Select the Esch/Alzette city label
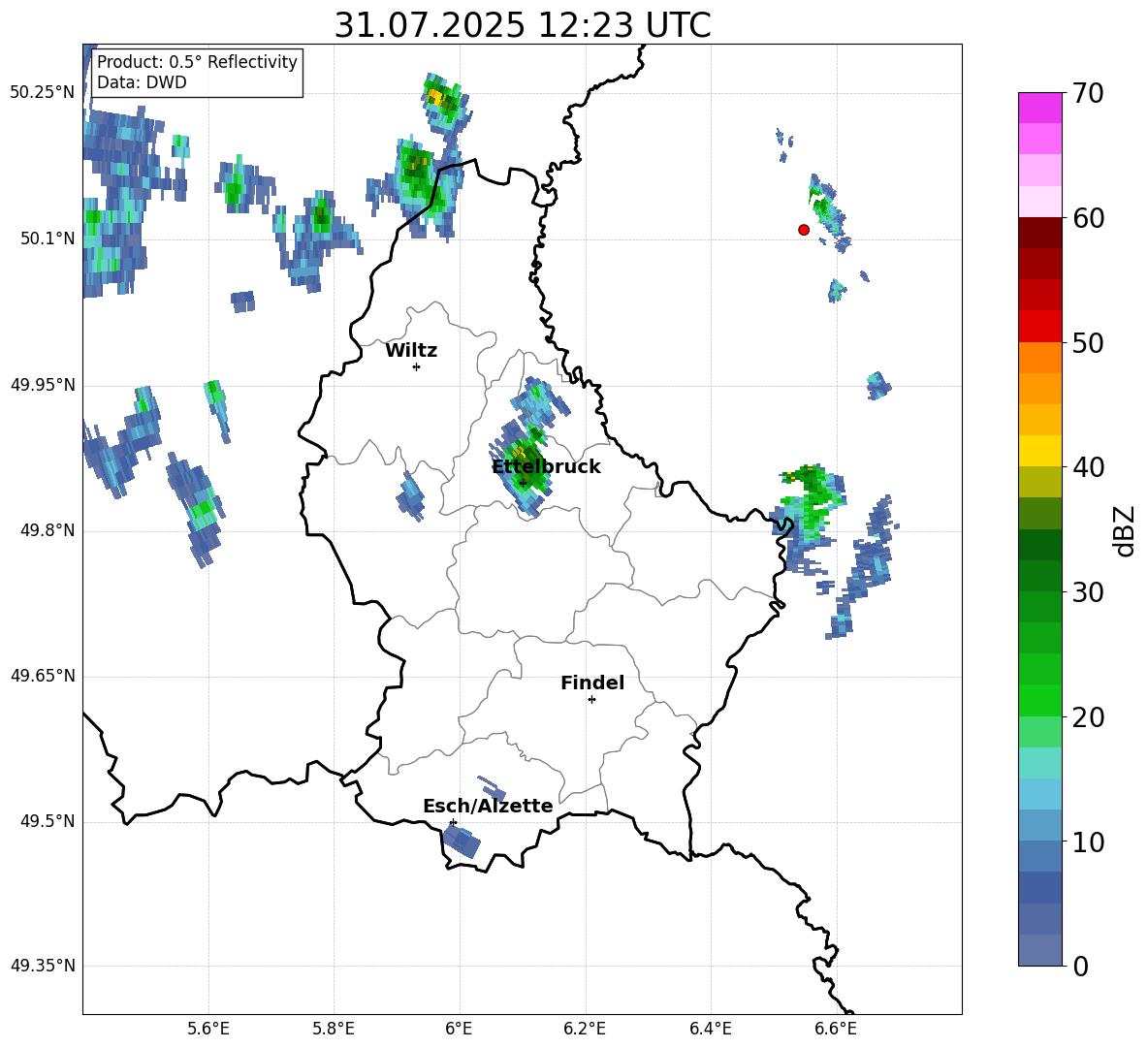The width and height of the screenshot is (1148, 1048). [488, 806]
